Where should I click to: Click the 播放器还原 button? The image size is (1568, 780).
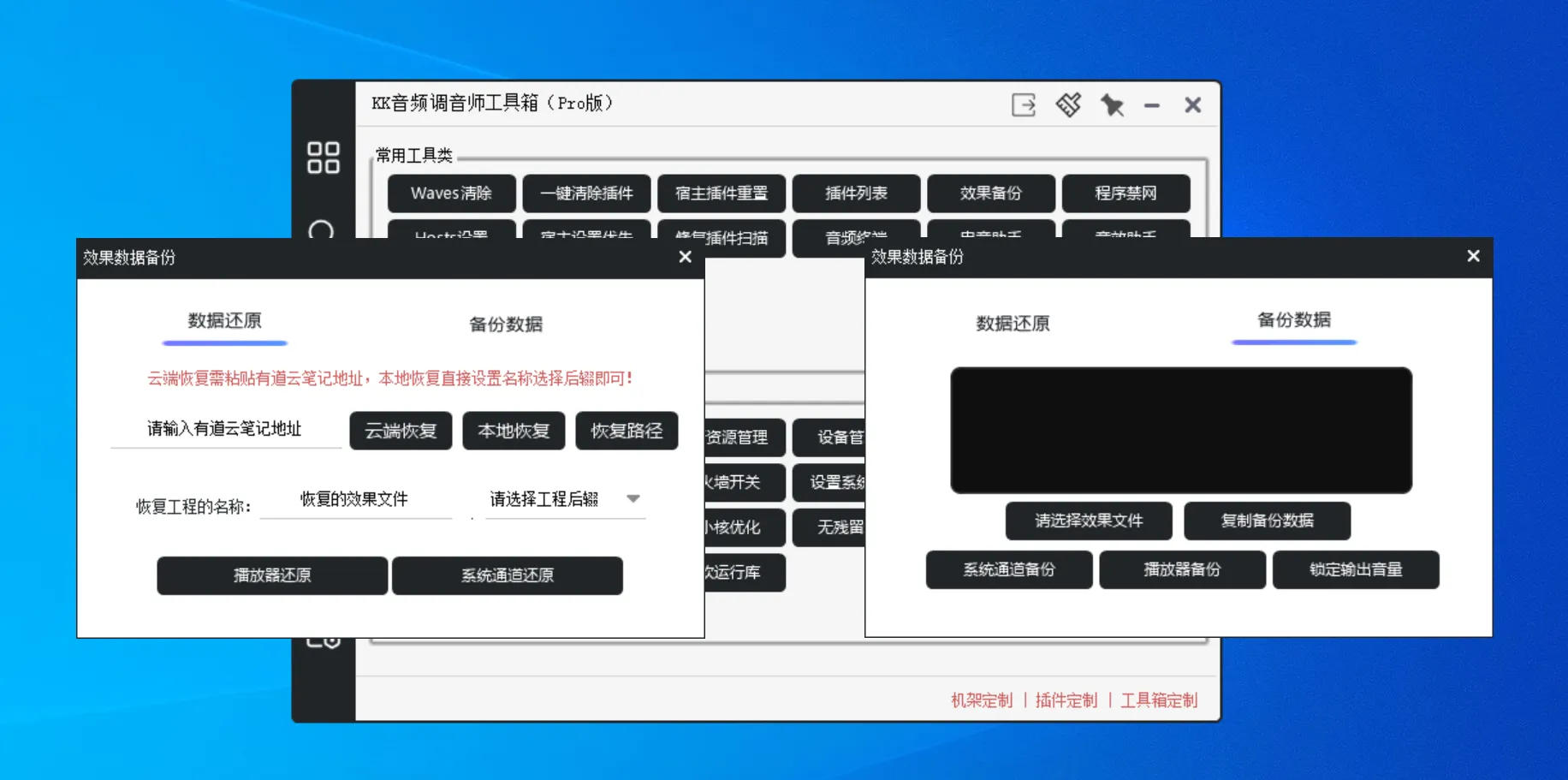pos(272,575)
